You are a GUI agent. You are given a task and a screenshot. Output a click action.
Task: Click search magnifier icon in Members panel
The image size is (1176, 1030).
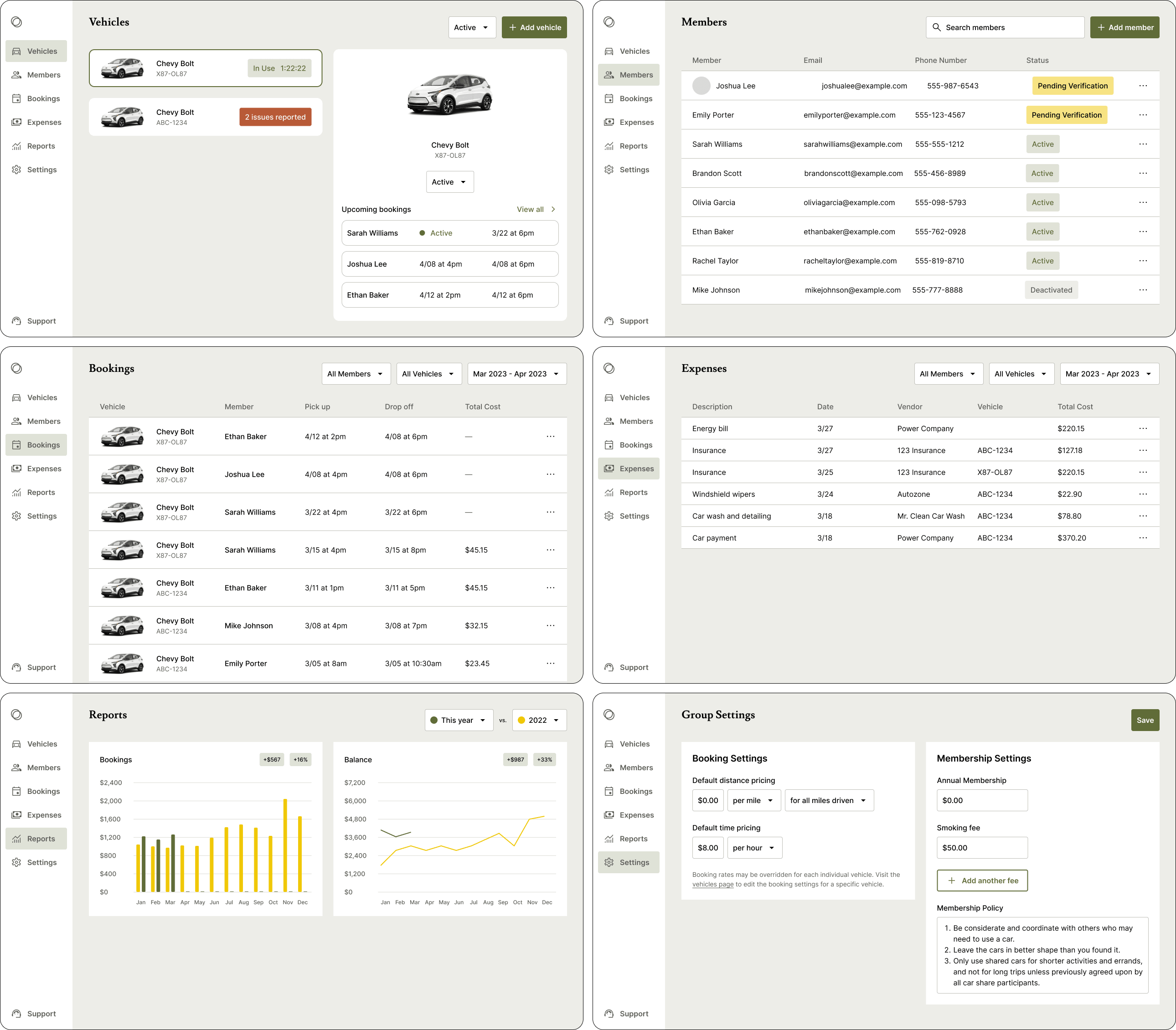[936, 27]
